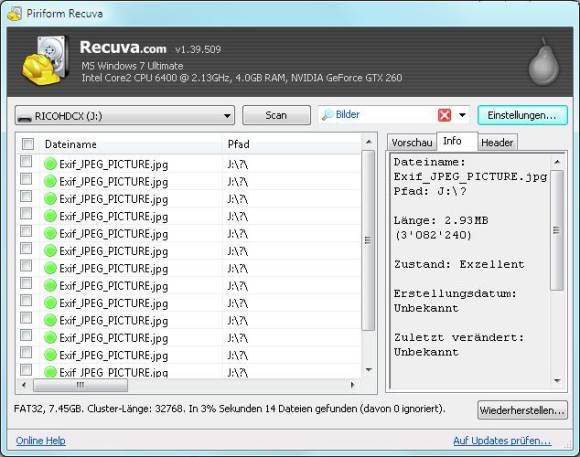Click the drive icon beside RICOHDCX (J:)
580x457 pixels.
point(25,117)
